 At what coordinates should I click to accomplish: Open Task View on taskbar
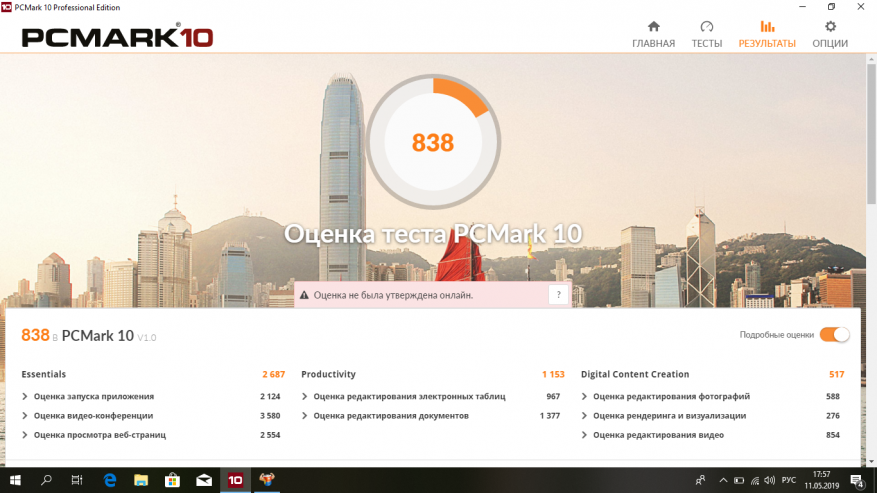pos(77,480)
